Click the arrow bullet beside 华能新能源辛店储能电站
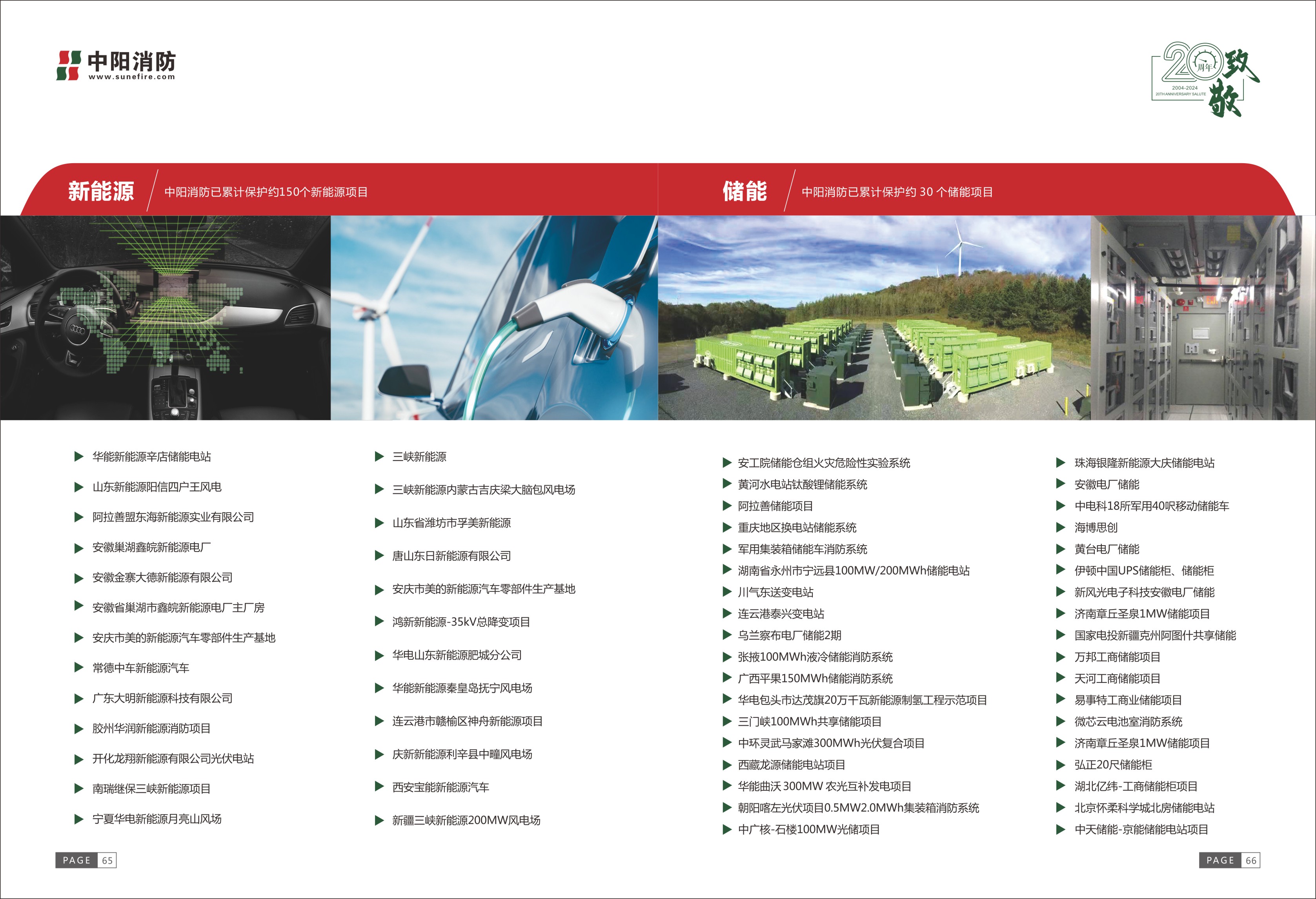This screenshot has height=899, width=1316. coord(79,457)
